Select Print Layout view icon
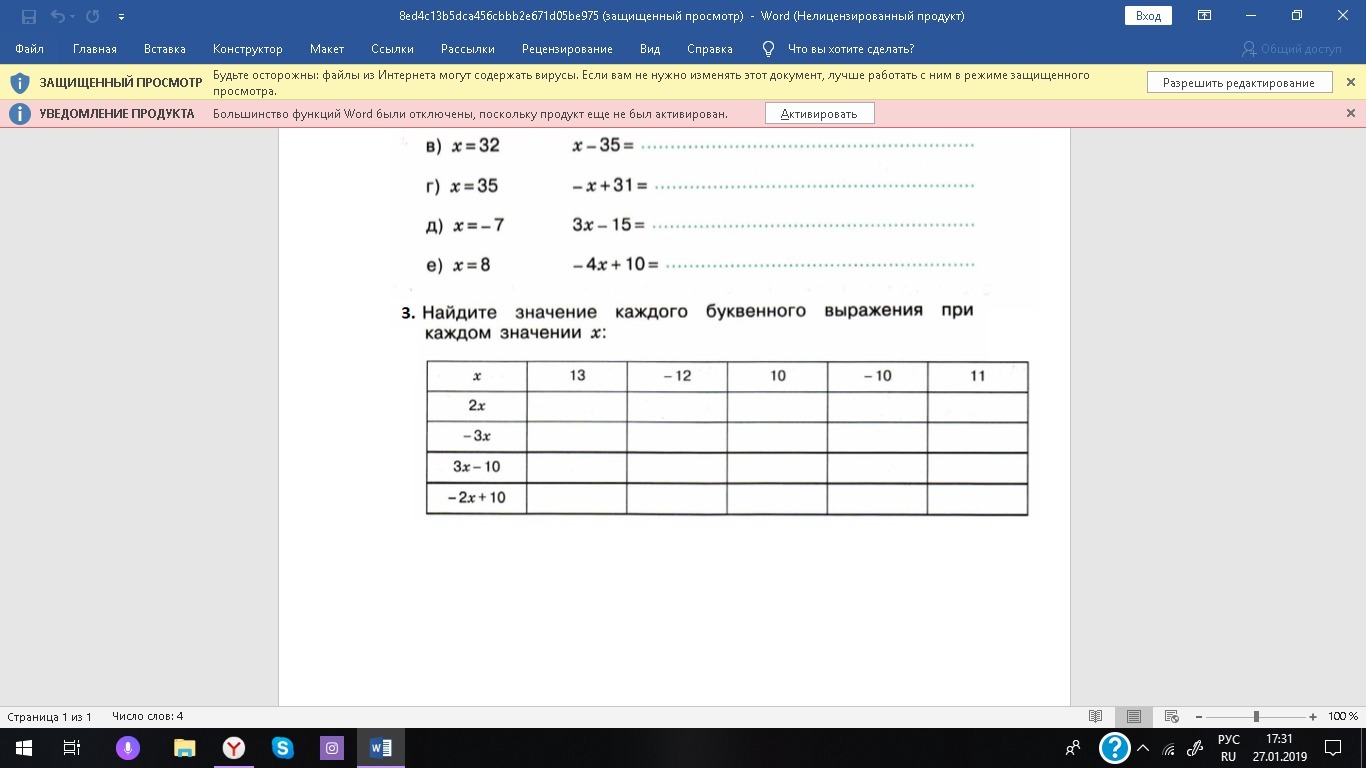Viewport: 1366px width, 768px height. coord(1133,717)
